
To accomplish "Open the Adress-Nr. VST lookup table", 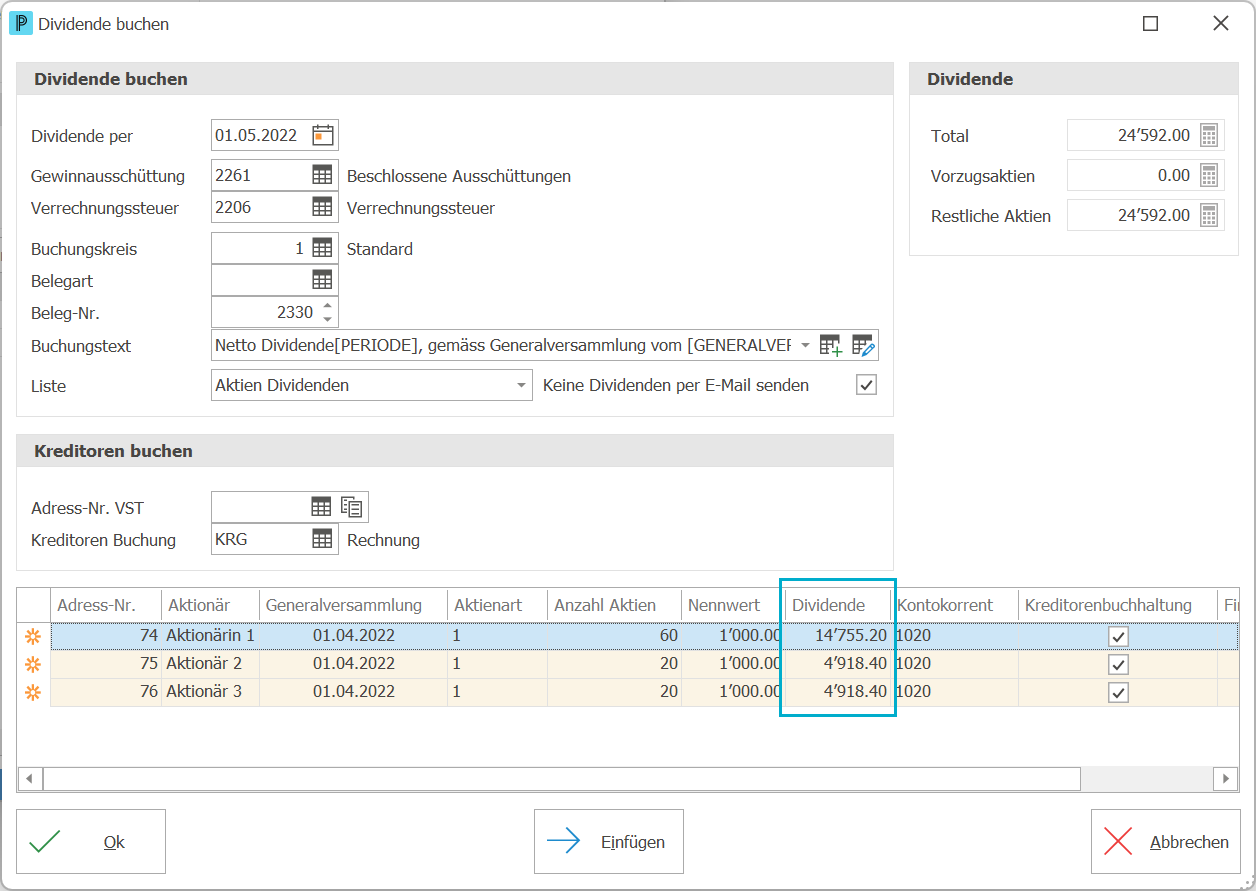I will 321,507.
